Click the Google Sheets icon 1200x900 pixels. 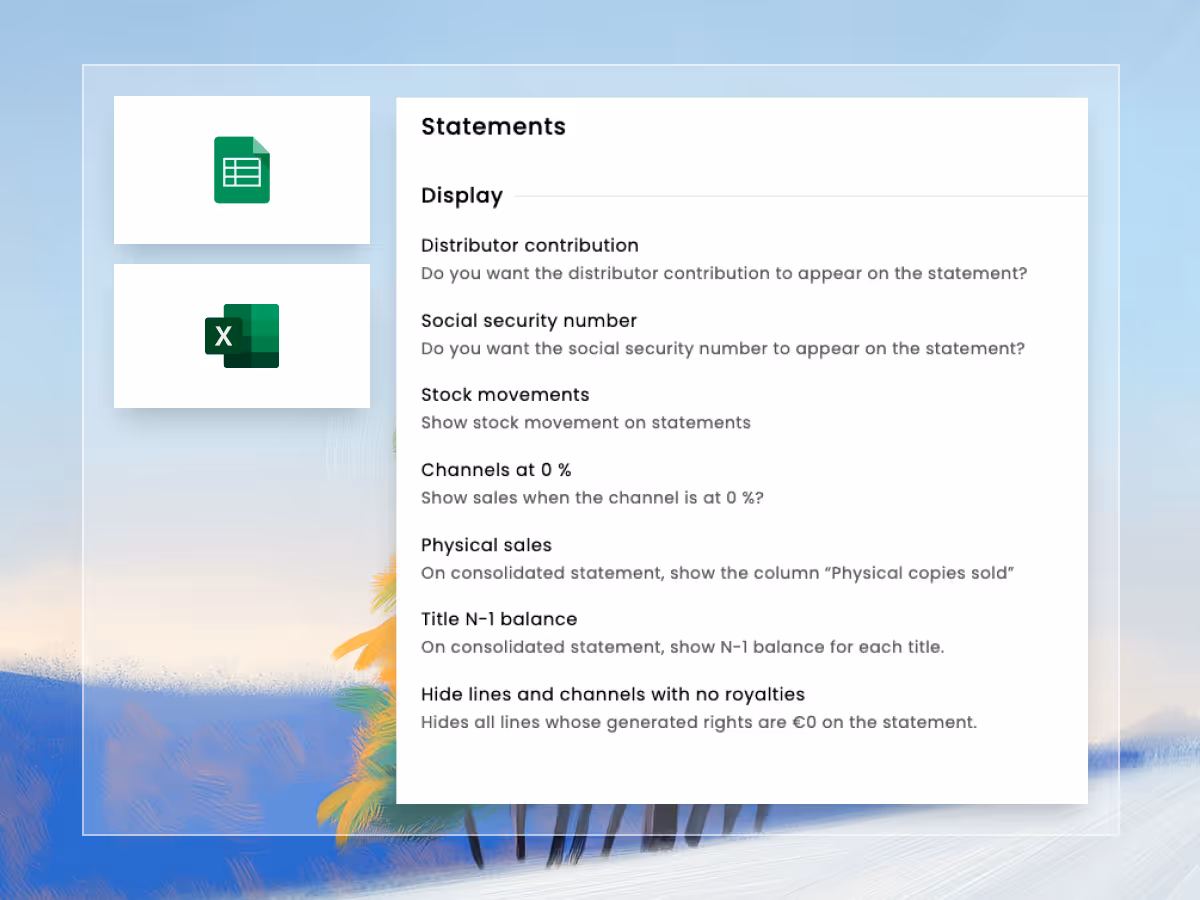point(242,170)
